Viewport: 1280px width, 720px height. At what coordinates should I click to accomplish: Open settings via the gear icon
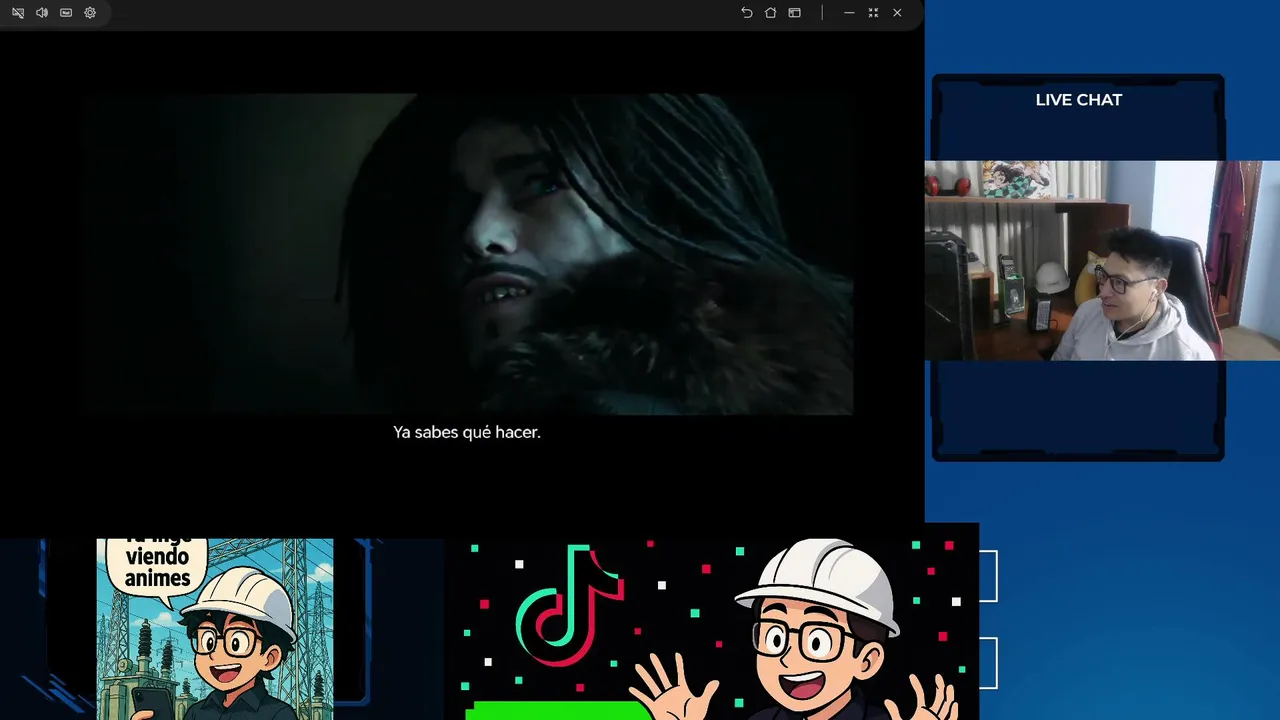click(90, 13)
